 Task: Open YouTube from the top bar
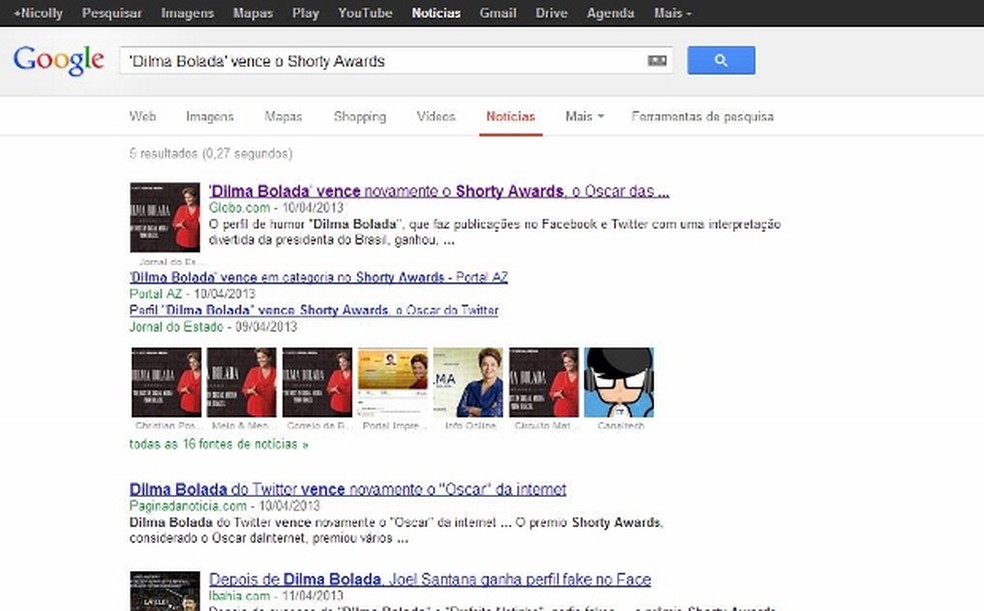pyautogui.click(x=365, y=13)
